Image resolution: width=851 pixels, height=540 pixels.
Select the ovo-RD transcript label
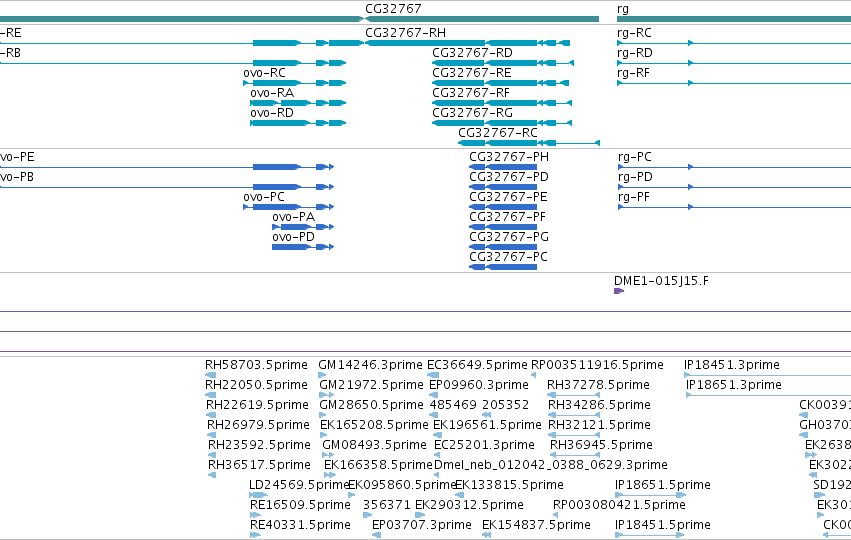point(272,113)
